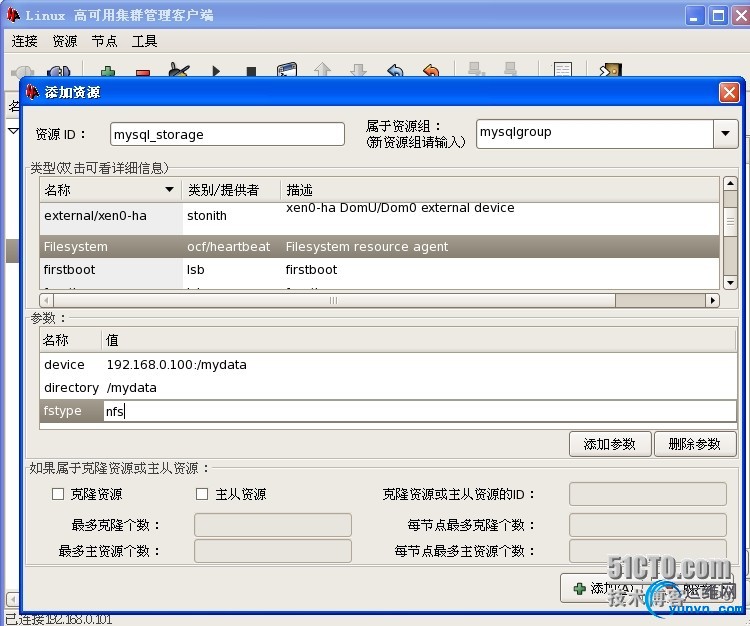This screenshot has width=750, height=626.
Task: Click the second gray node icon in toolbar
Action: (510, 70)
